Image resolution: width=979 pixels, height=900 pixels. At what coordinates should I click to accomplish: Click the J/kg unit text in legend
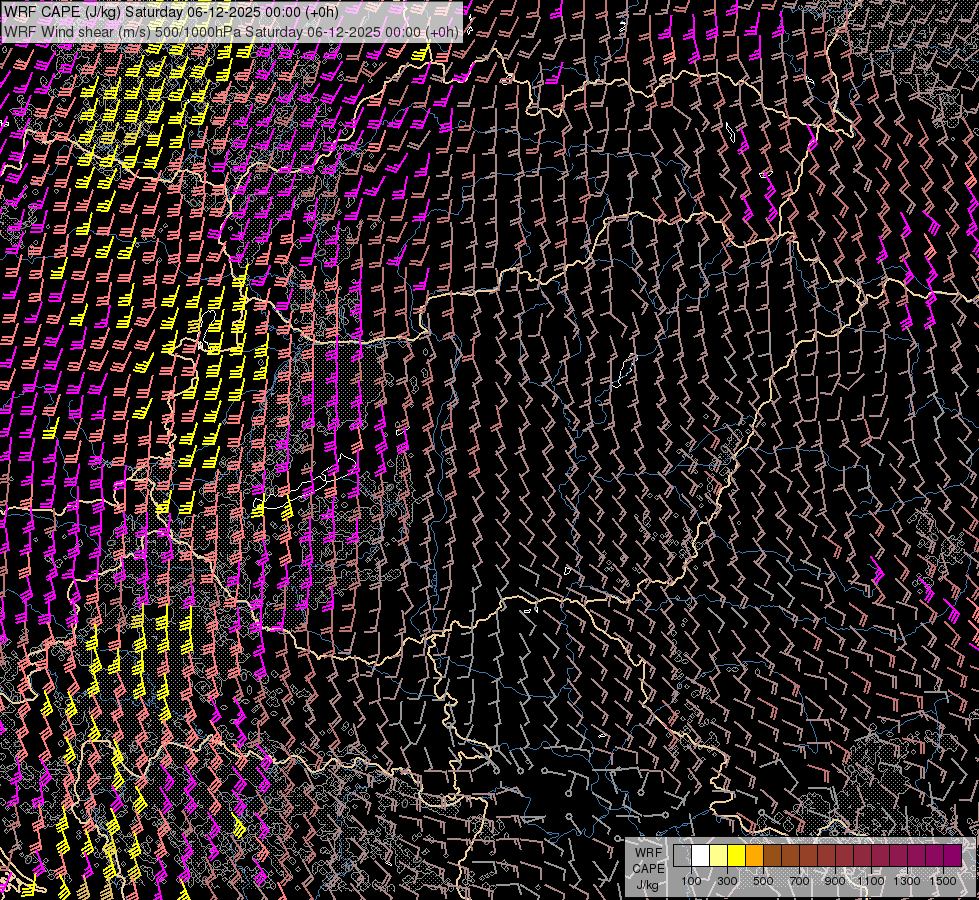point(648,884)
